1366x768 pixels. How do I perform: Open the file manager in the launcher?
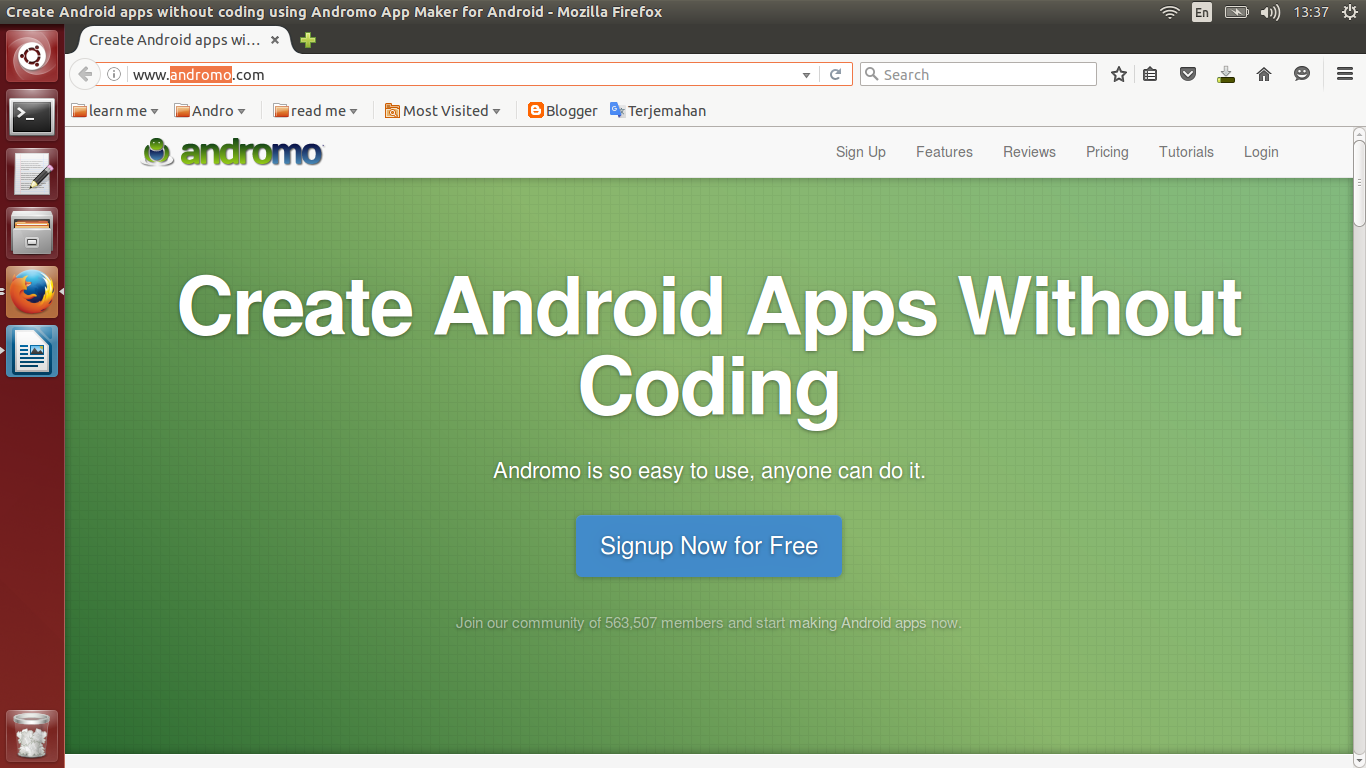[x=32, y=234]
